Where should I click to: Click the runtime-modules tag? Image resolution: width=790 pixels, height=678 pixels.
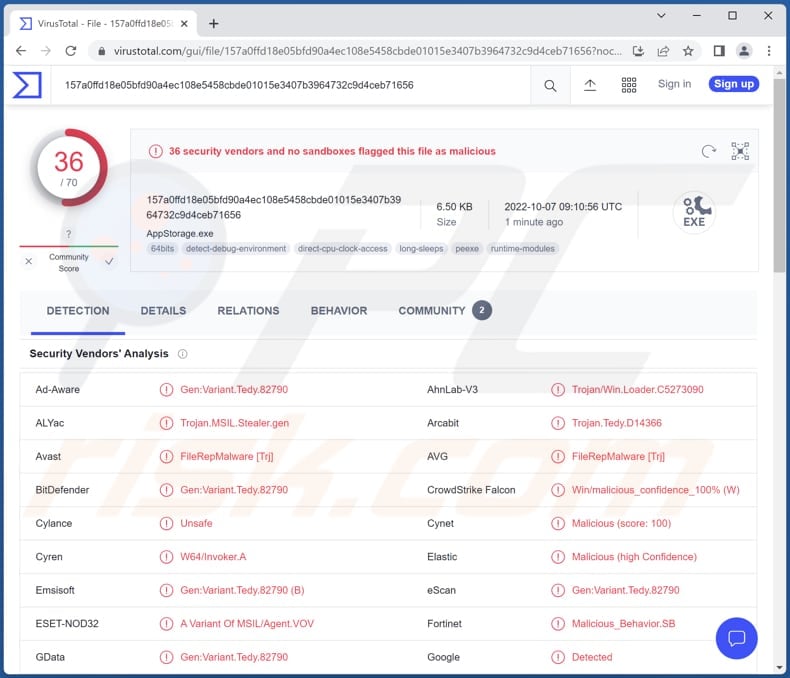tap(522, 249)
